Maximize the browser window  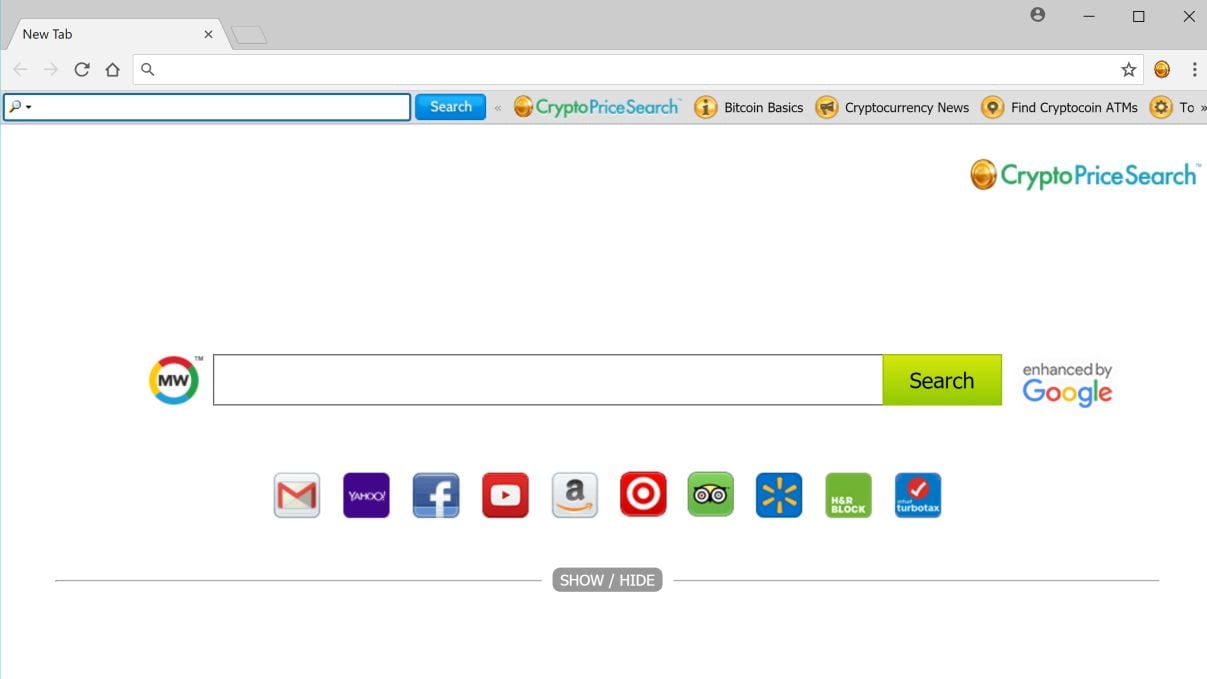[x=1138, y=16]
